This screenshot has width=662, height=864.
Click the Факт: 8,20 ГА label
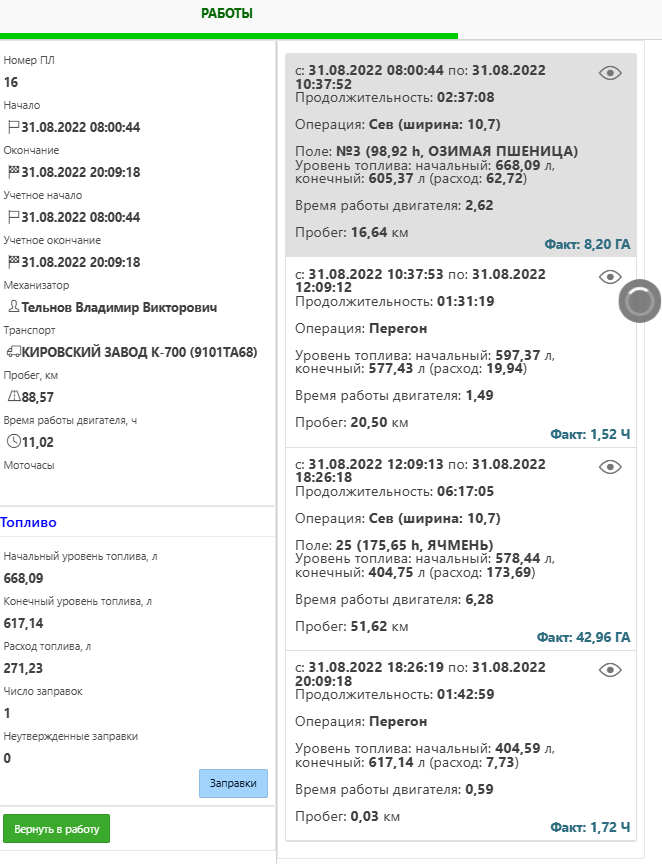pos(587,244)
